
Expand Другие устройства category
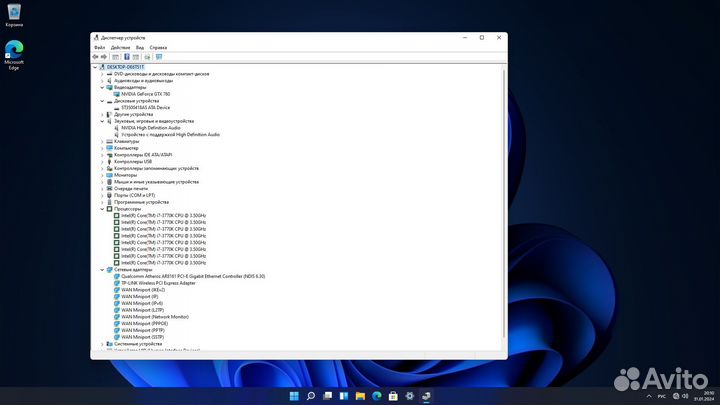click(x=102, y=114)
